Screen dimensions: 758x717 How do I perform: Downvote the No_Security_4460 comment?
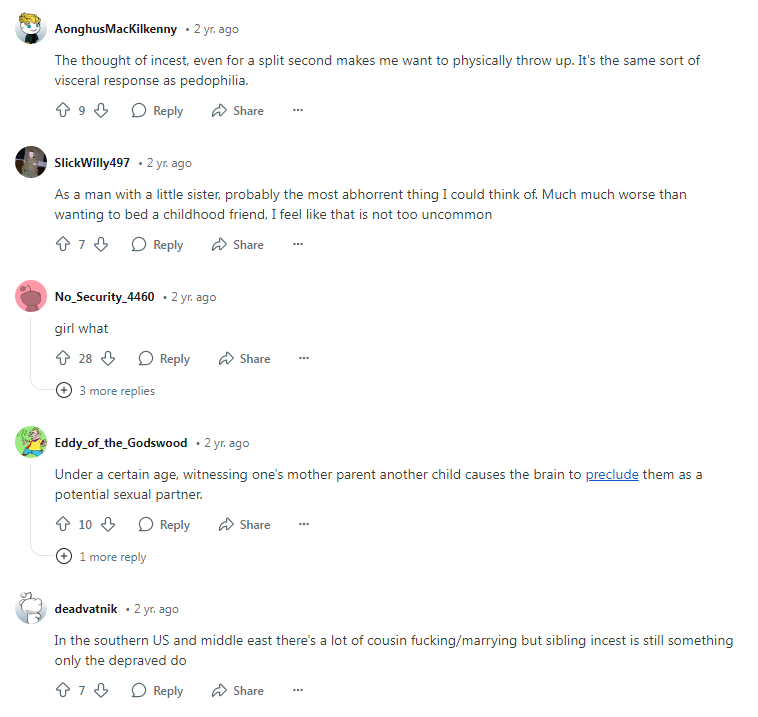109,359
